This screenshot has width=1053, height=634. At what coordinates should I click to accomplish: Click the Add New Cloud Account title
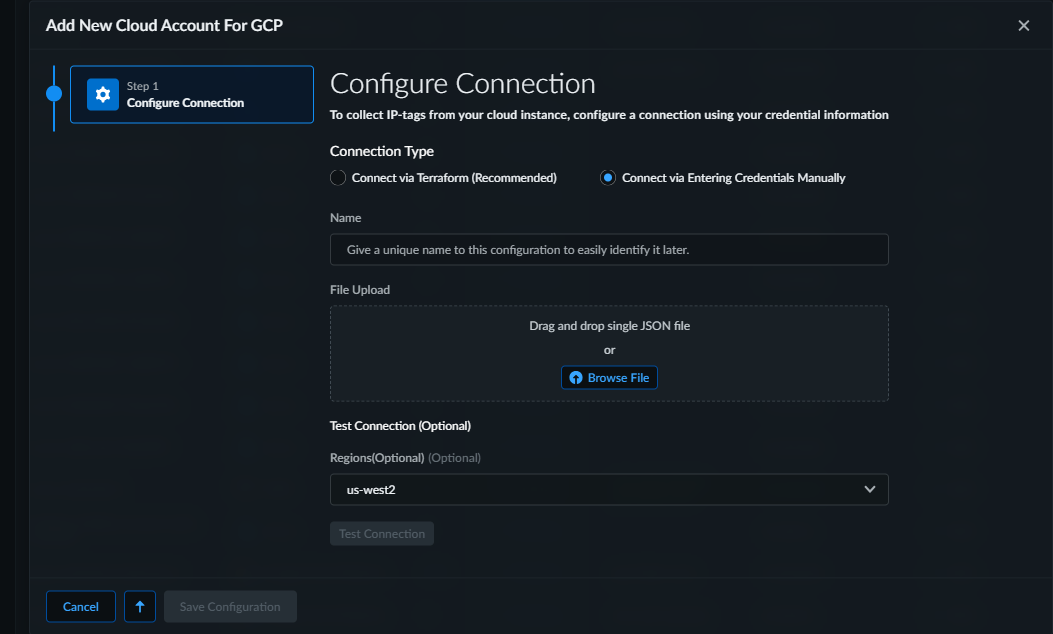pyautogui.click(x=164, y=26)
